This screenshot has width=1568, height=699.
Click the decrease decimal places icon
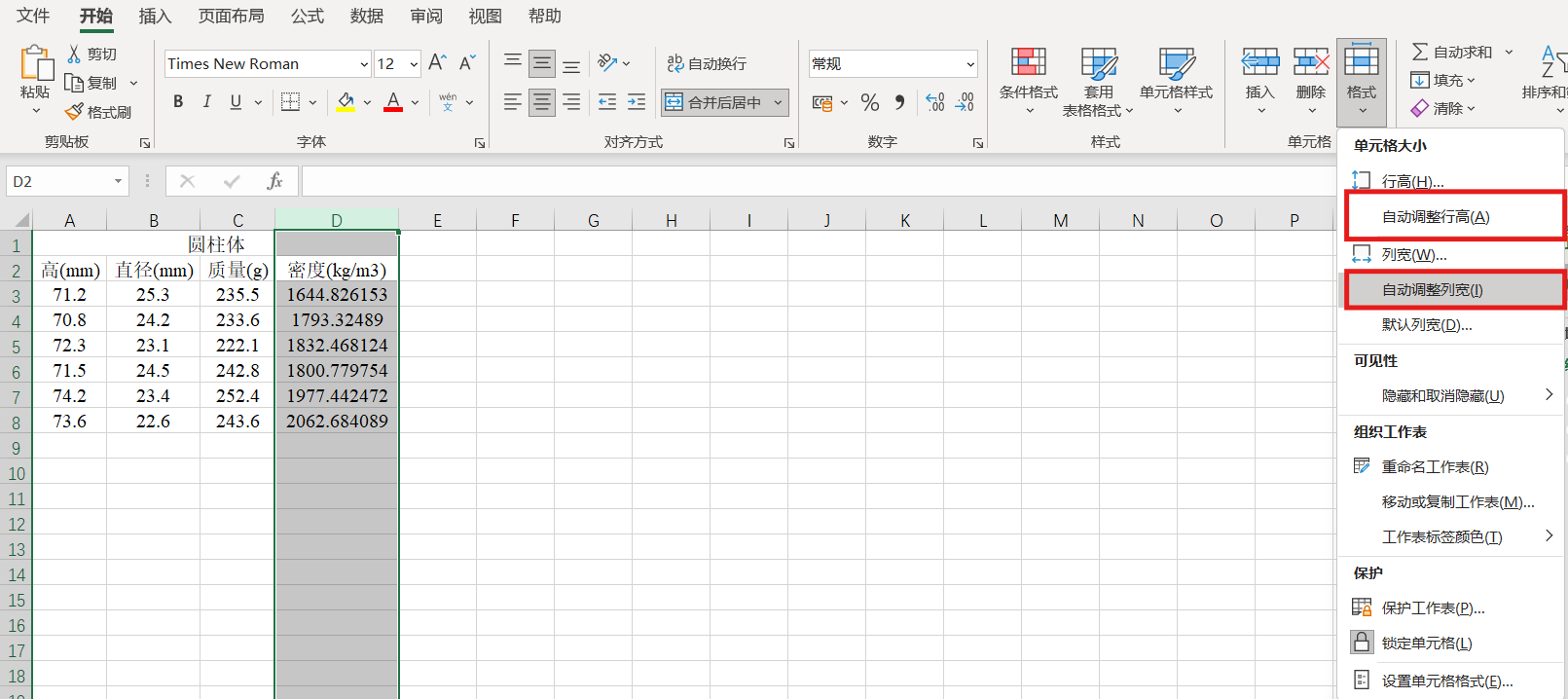(x=965, y=102)
